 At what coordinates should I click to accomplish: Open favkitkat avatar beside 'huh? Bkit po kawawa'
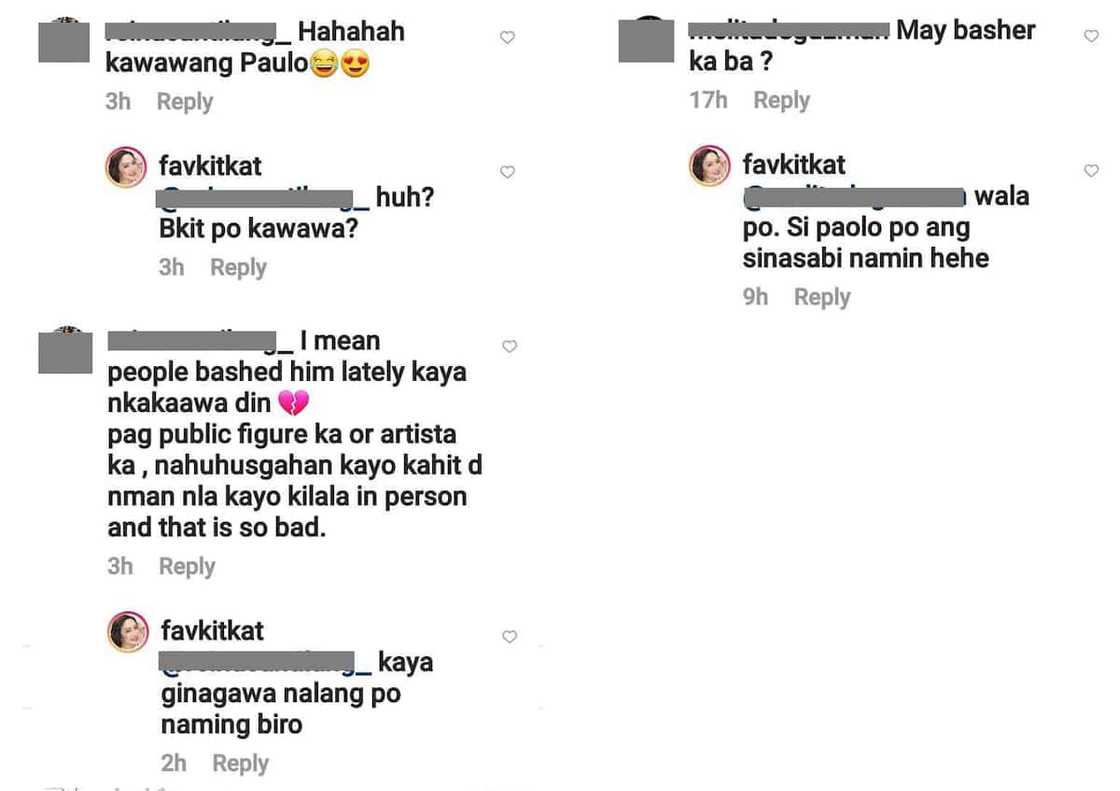[x=126, y=167]
